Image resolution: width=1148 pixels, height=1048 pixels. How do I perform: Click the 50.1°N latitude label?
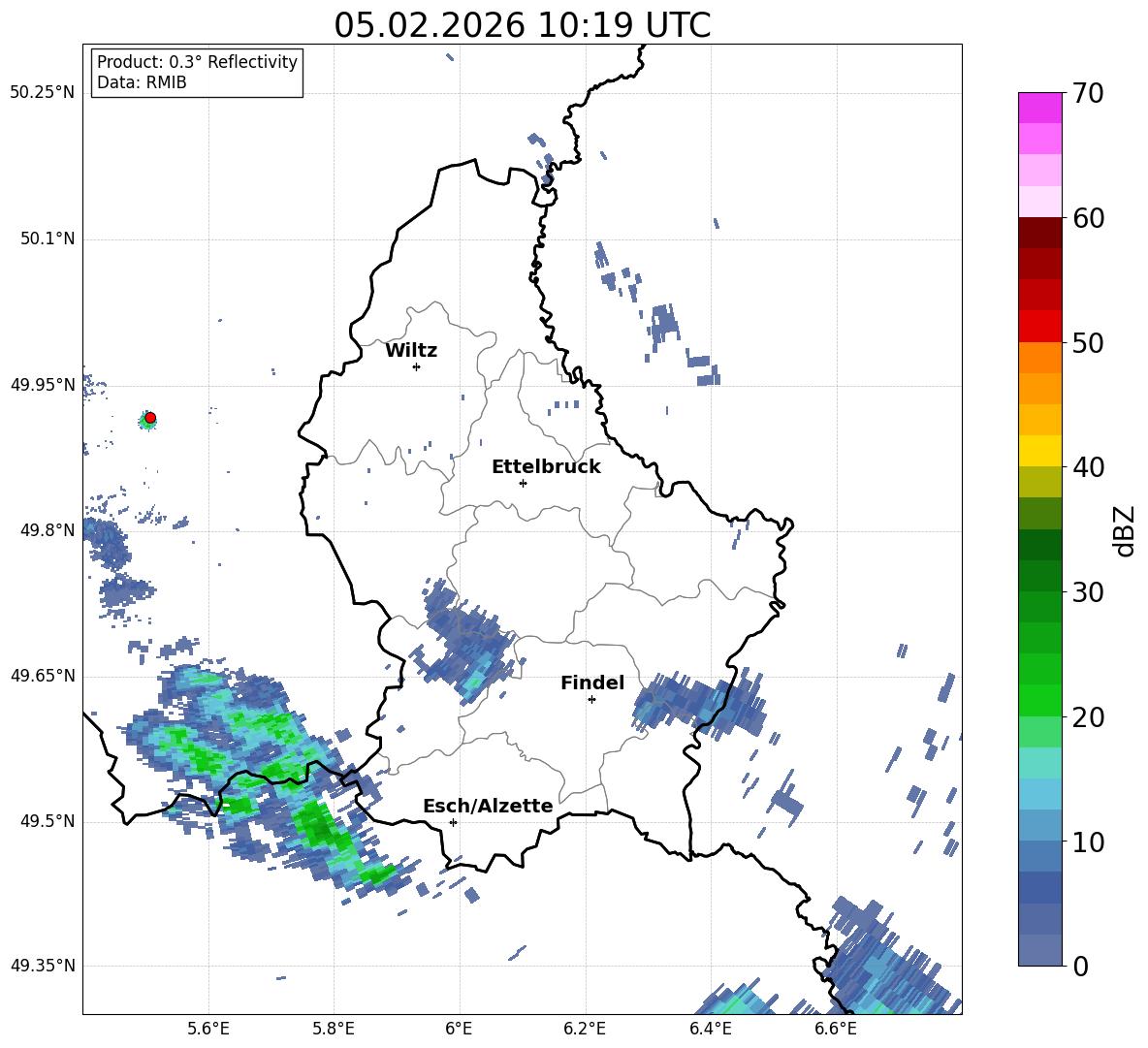[48, 238]
